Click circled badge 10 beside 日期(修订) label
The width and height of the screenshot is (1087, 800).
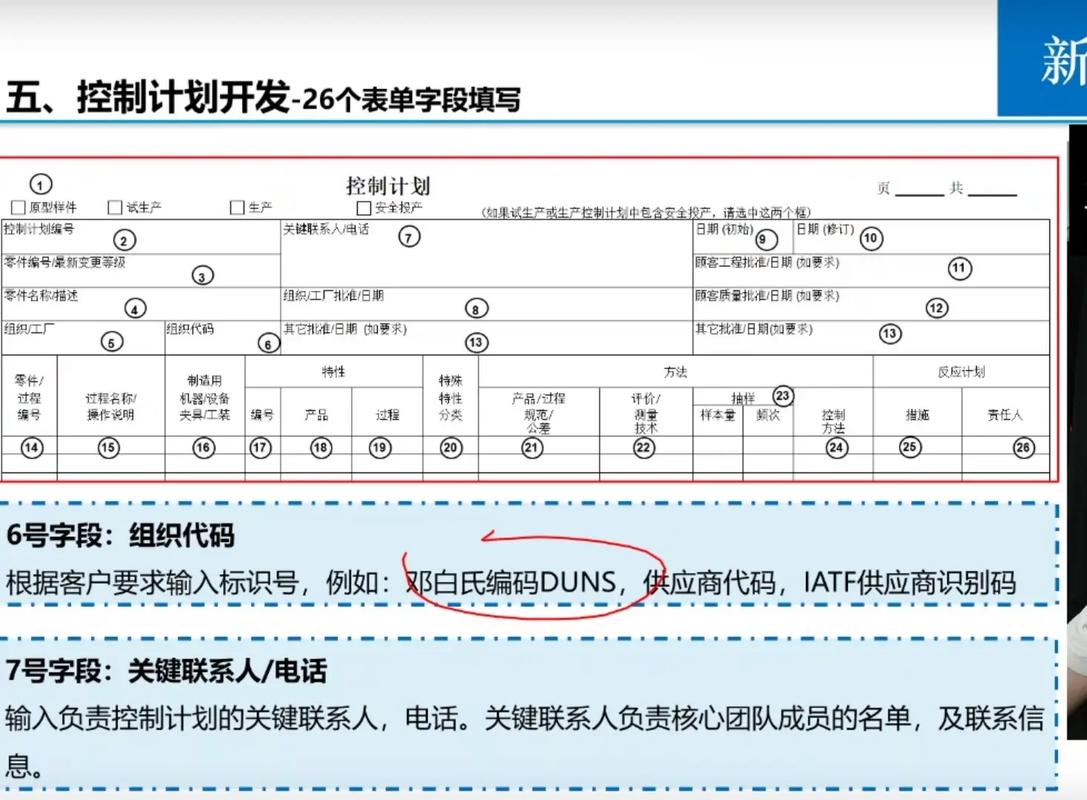coord(870,238)
